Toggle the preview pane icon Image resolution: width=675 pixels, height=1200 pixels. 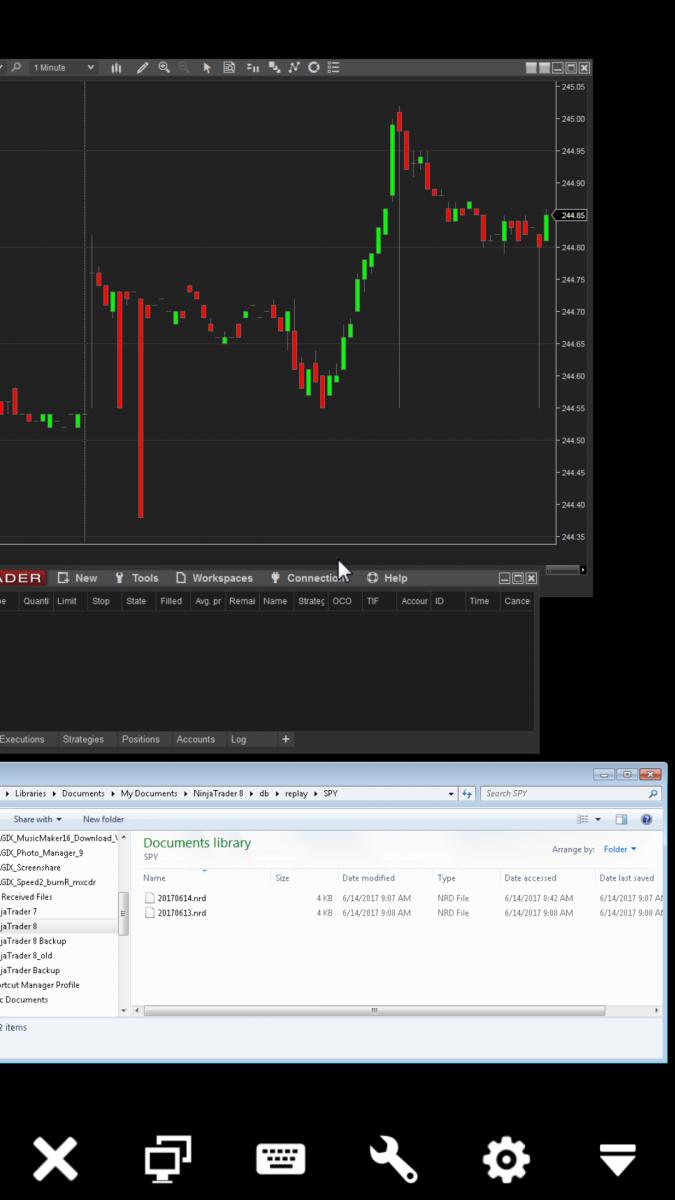[621, 820]
